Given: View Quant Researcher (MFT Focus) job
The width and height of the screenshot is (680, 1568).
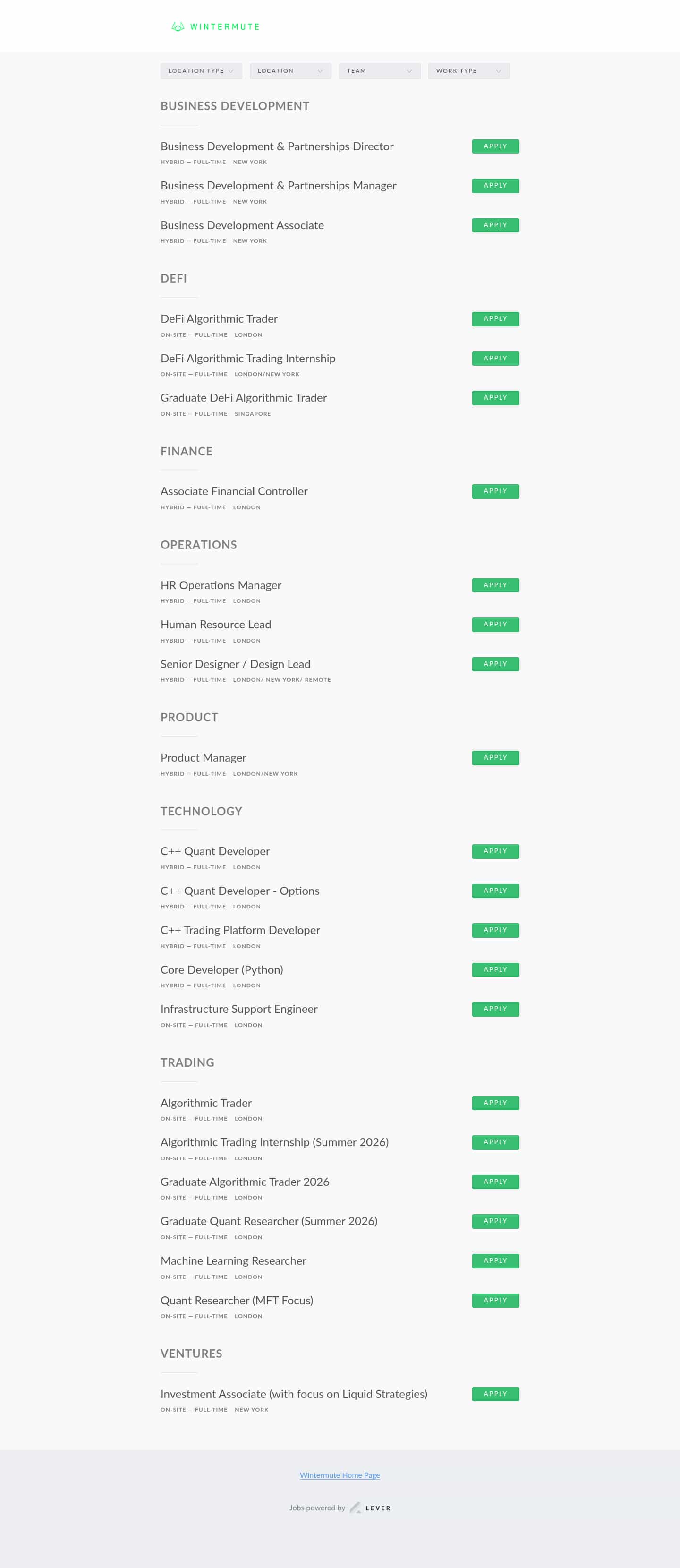Looking at the screenshot, I should coord(237,1300).
